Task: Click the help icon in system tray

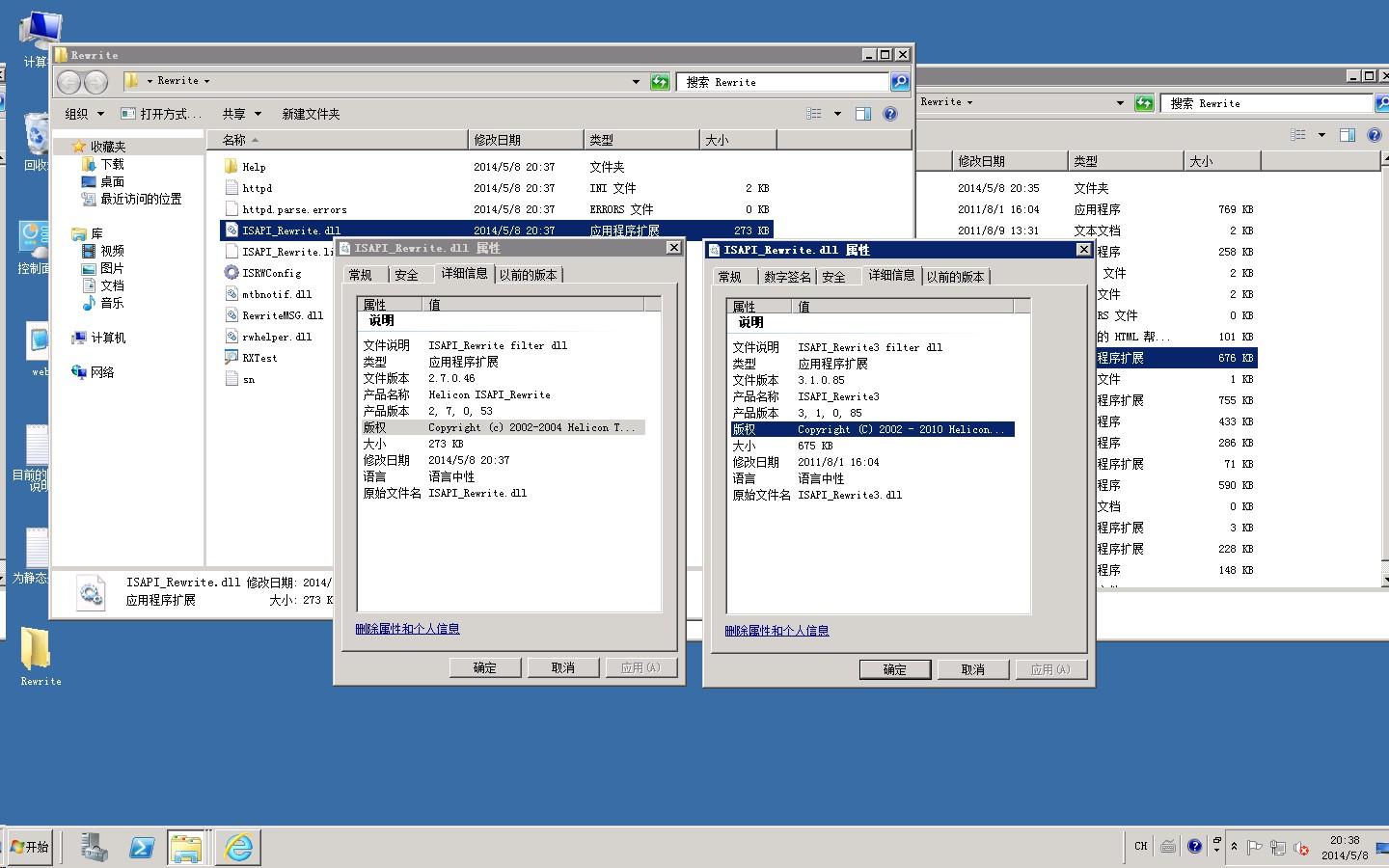Action: [x=1195, y=846]
